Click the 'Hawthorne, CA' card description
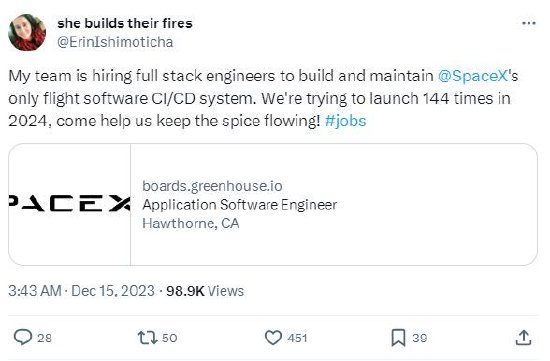The image size is (550, 361). (190, 223)
